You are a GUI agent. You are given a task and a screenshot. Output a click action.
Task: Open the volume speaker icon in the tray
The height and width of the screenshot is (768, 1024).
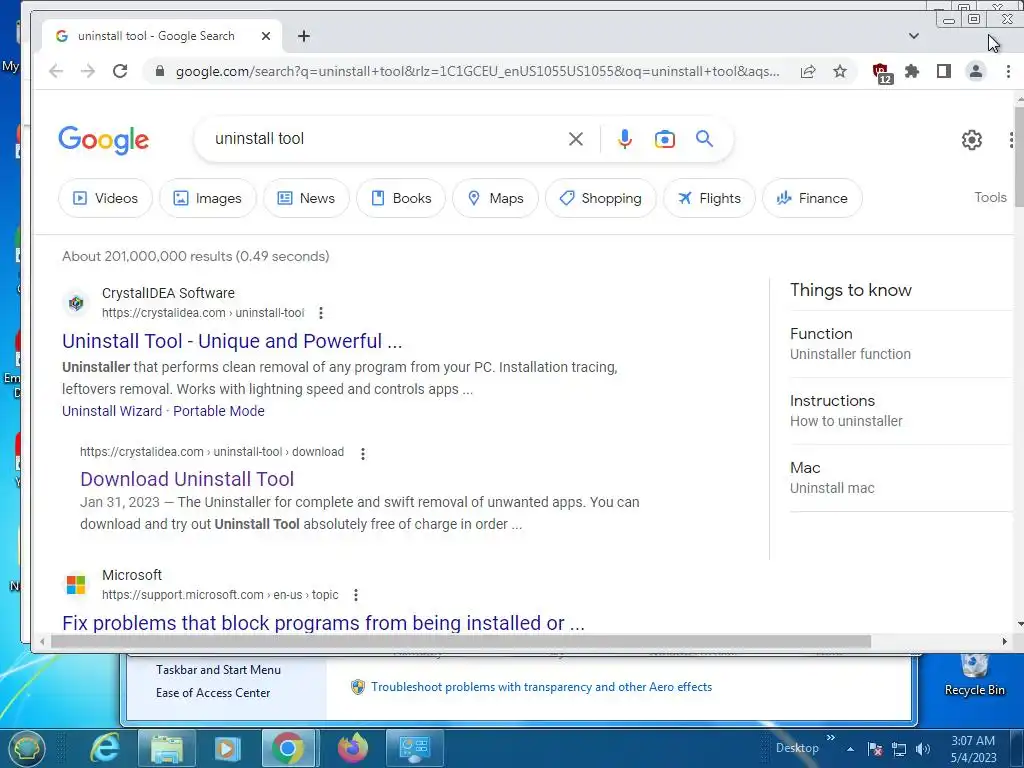923,750
